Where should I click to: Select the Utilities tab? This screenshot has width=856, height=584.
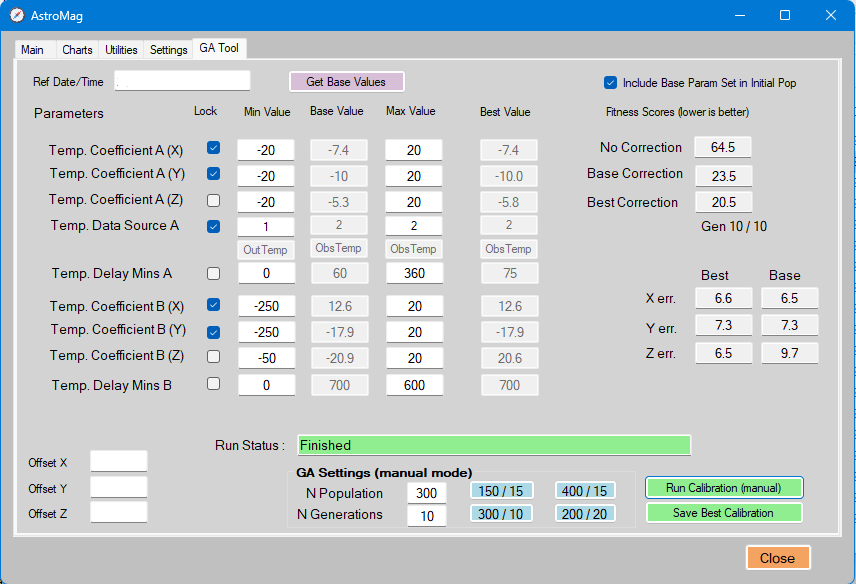click(121, 49)
